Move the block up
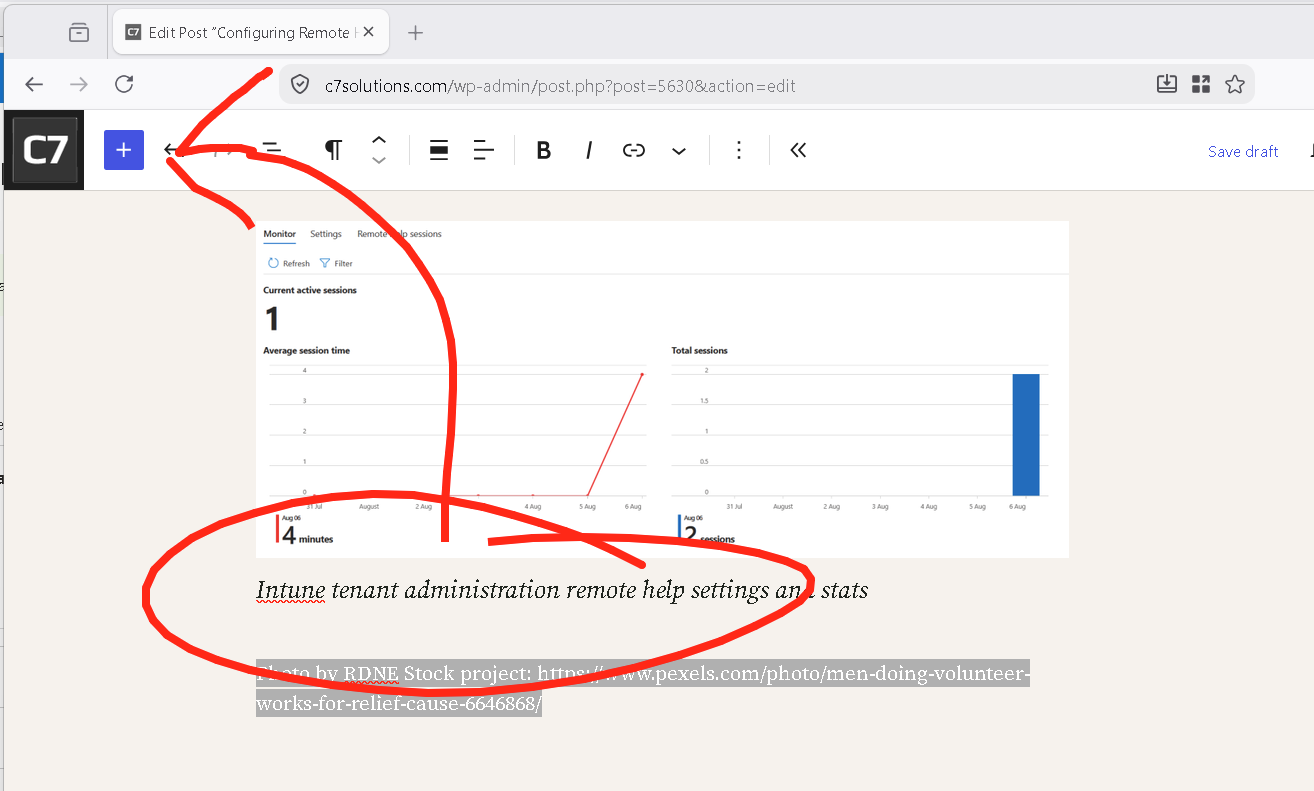The image size is (1314, 791). (379, 140)
